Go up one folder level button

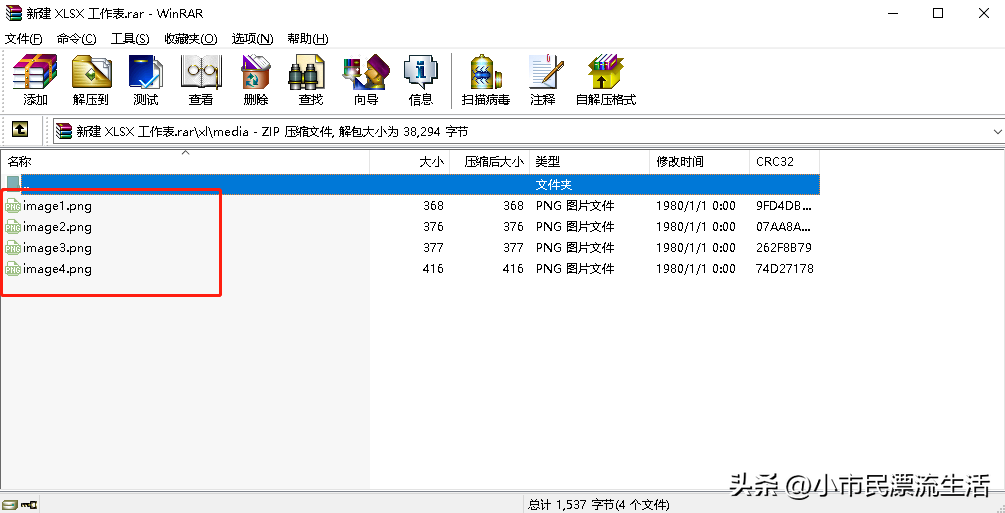coord(20,130)
